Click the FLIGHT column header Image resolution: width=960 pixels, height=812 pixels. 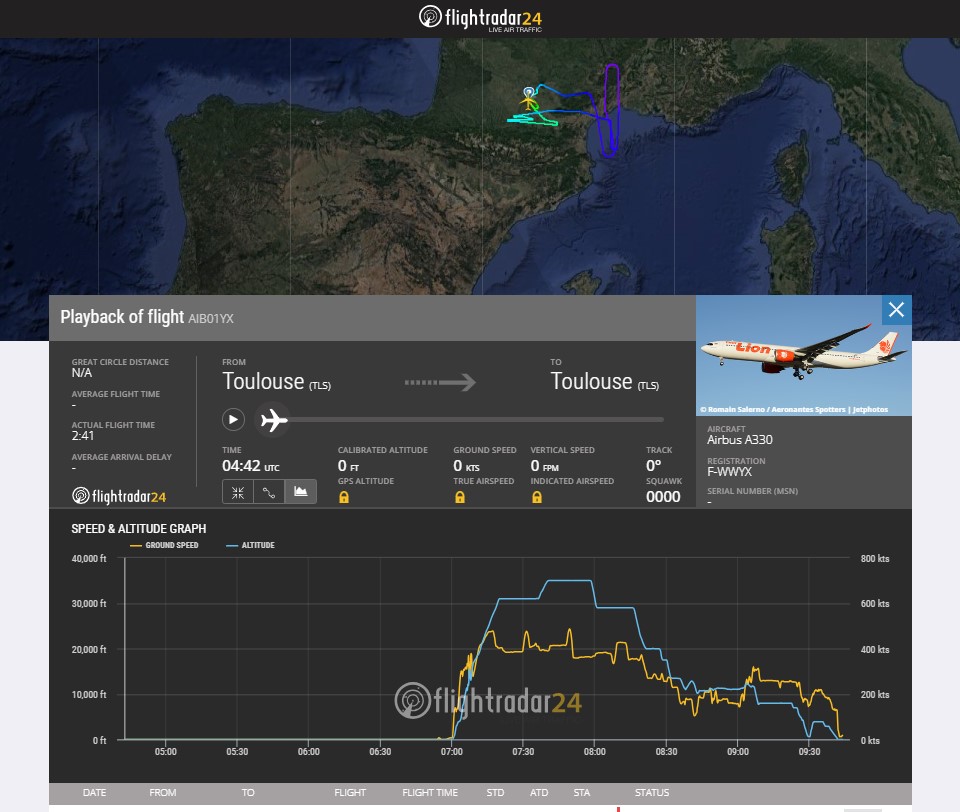point(350,792)
